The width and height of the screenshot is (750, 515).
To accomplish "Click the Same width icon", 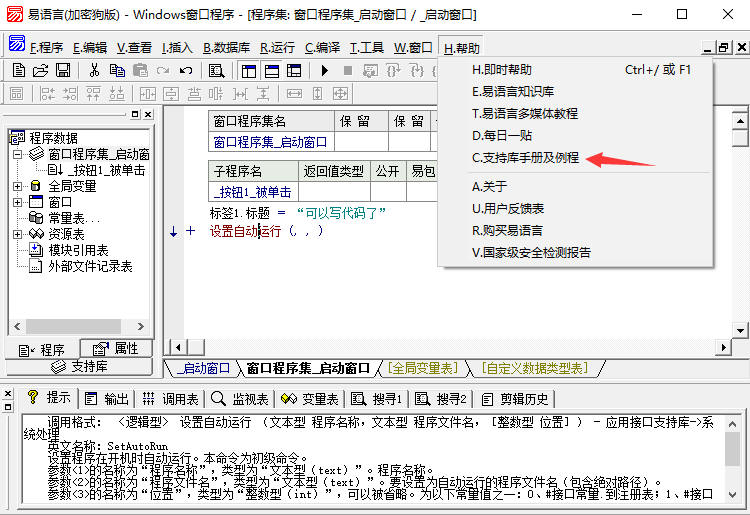I will pos(294,94).
